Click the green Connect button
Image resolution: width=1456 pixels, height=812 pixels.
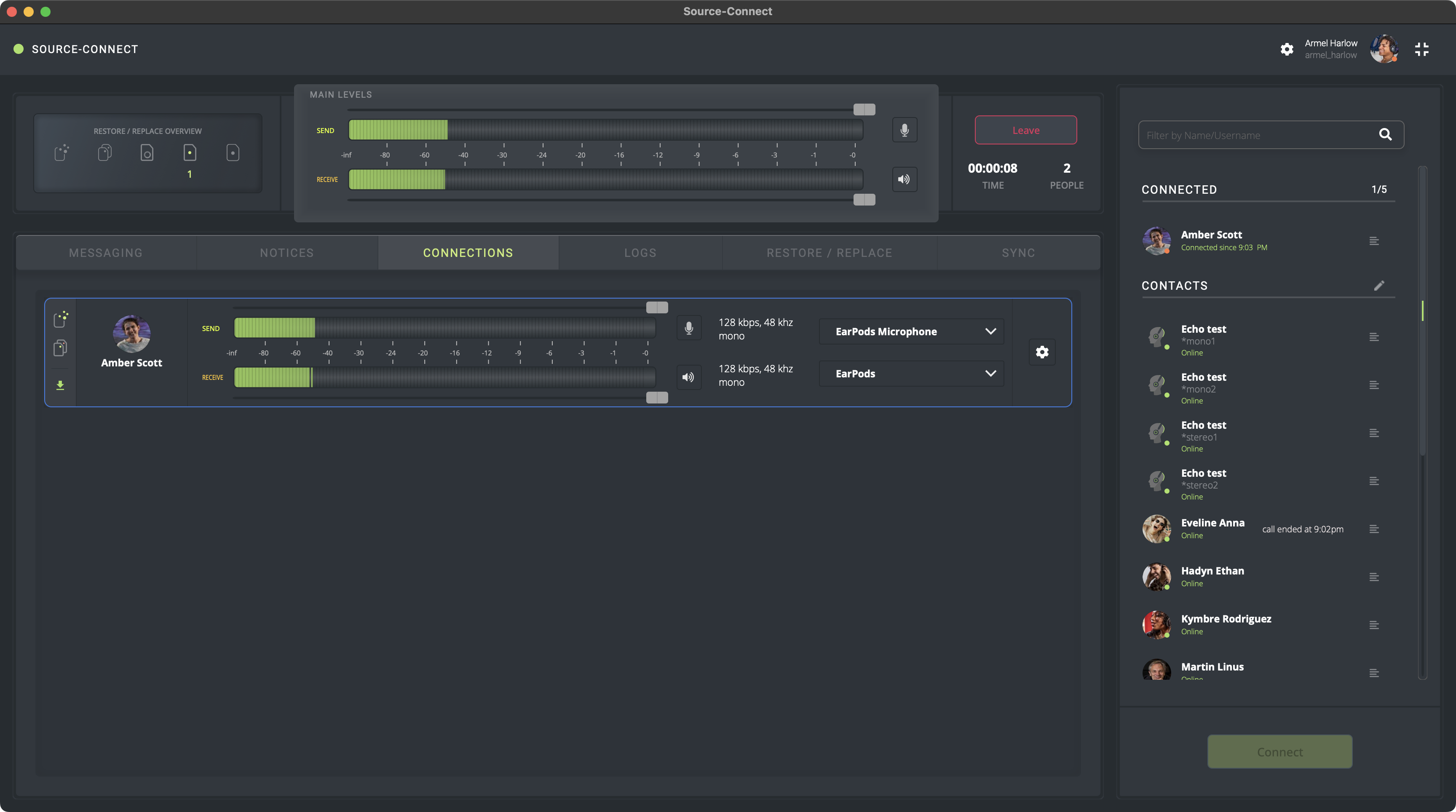pyautogui.click(x=1279, y=751)
